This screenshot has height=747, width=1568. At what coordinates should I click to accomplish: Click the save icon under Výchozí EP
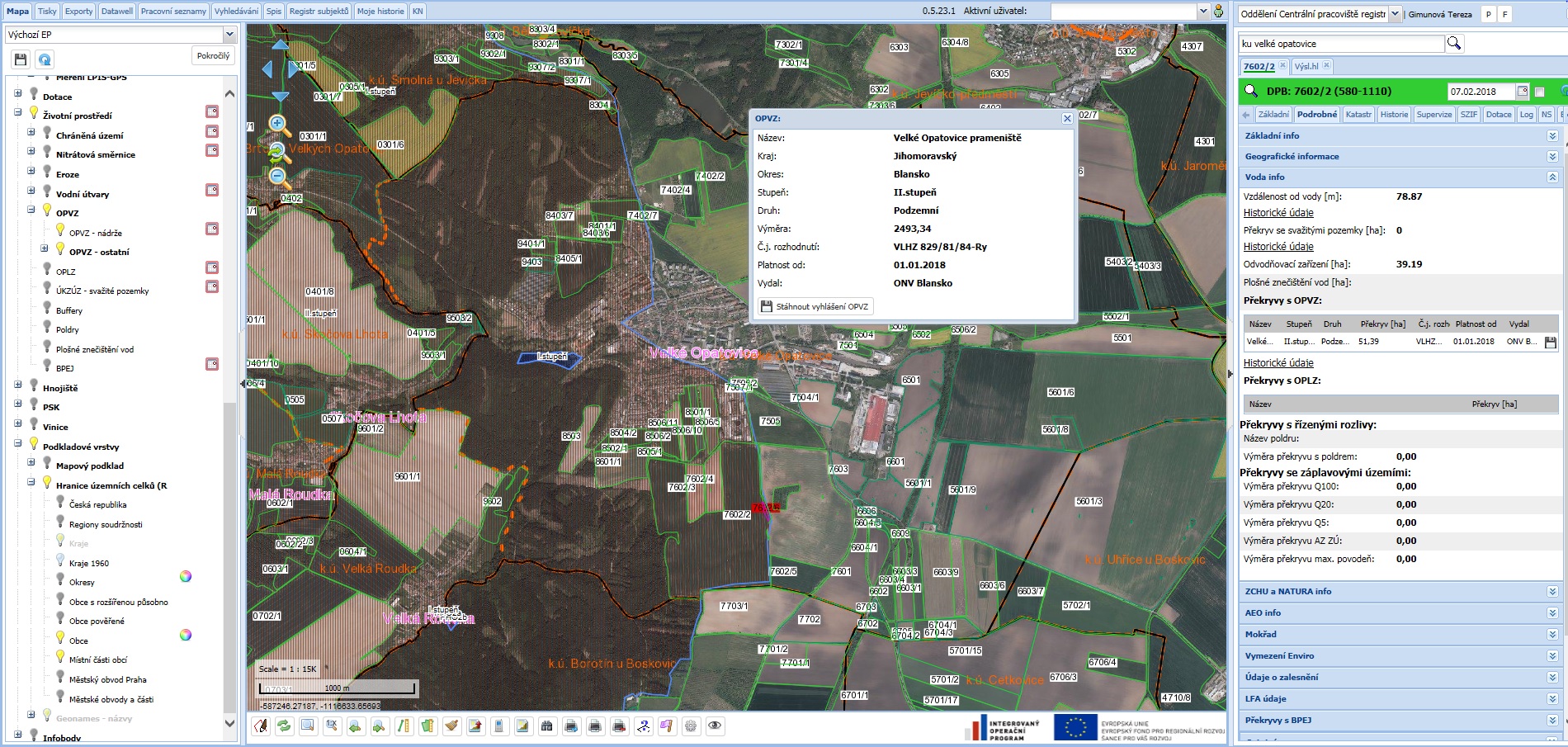[21, 59]
